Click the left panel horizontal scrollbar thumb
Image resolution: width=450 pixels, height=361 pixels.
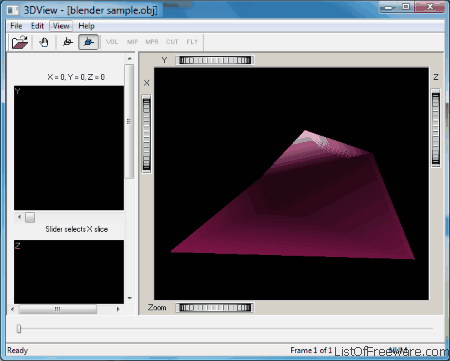point(58,309)
